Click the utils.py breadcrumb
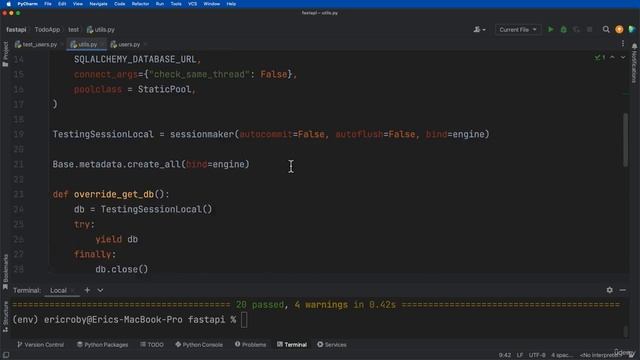The width and height of the screenshot is (640, 360). [x=101, y=29]
